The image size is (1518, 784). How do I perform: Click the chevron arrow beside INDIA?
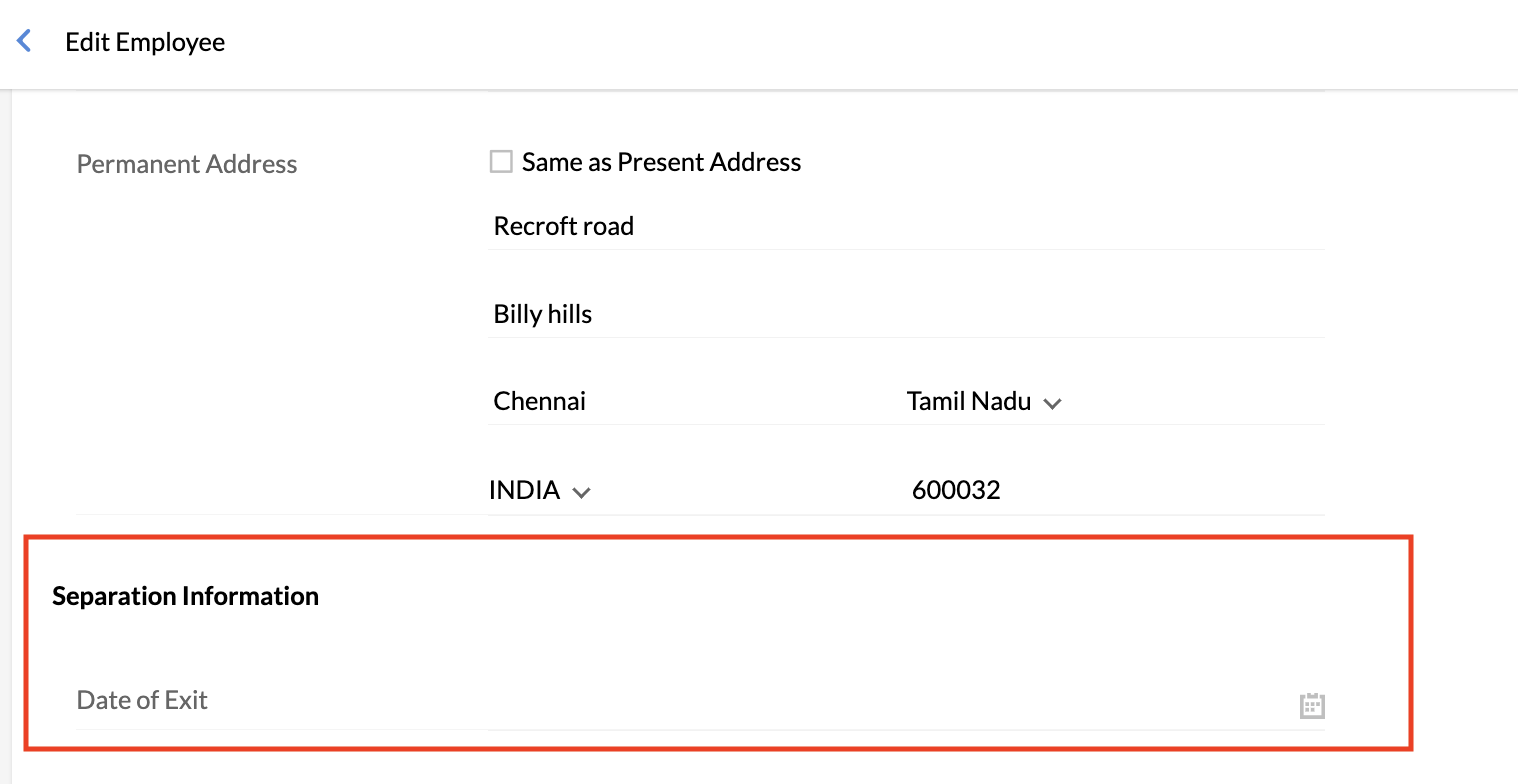(581, 492)
